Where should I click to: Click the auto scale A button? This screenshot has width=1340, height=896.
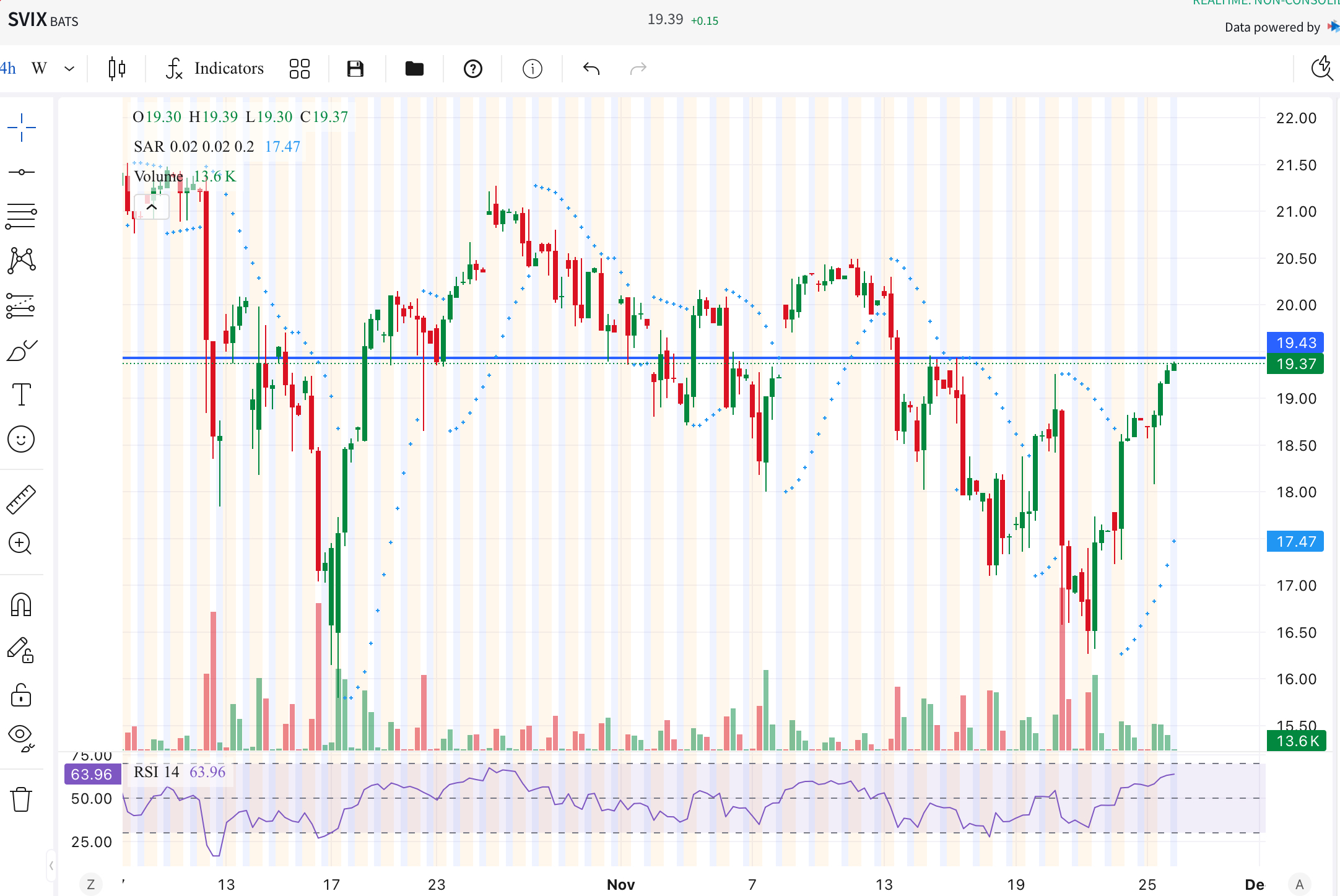point(1299,884)
